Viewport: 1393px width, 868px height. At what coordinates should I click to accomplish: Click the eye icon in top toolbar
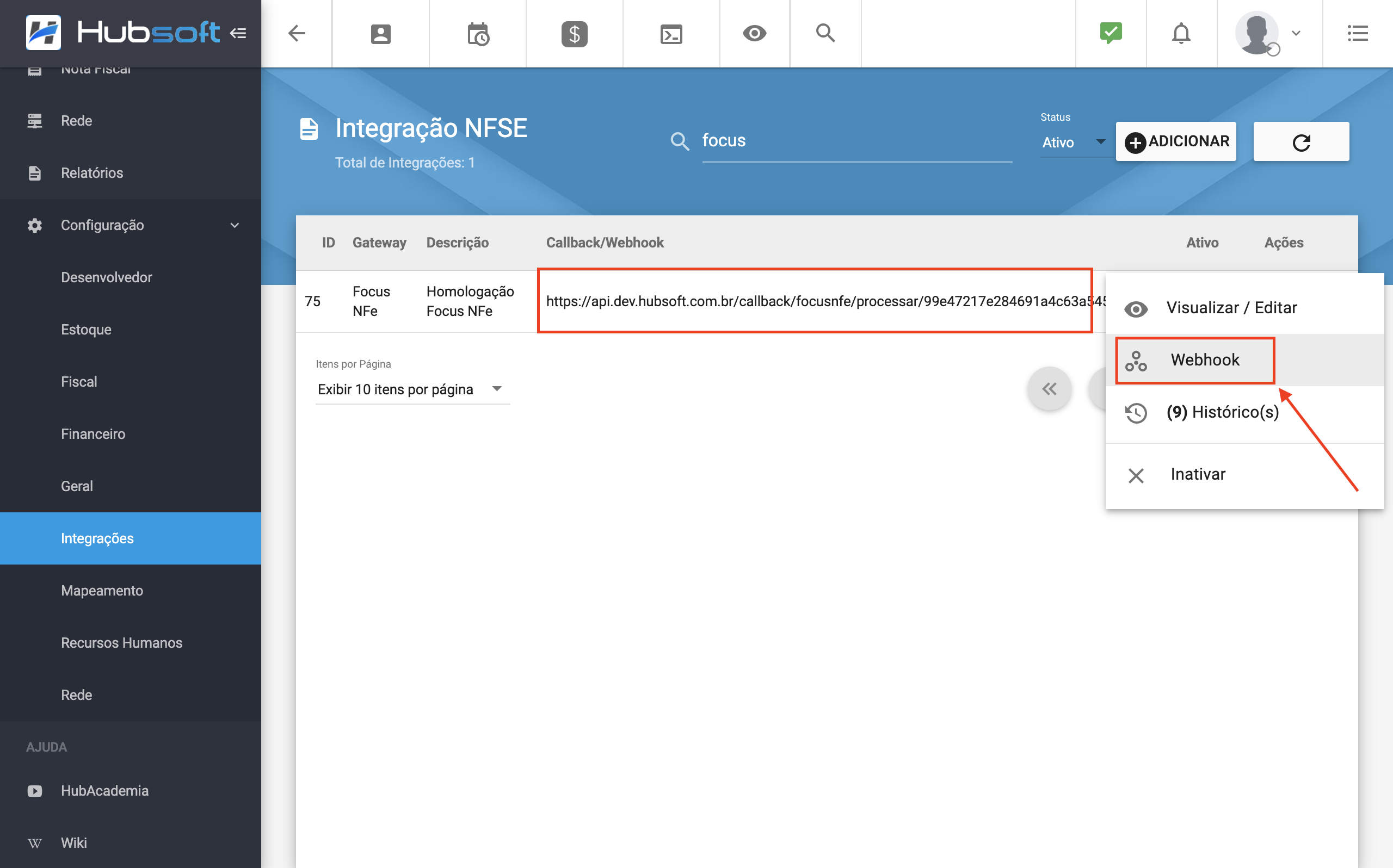[x=754, y=33]
